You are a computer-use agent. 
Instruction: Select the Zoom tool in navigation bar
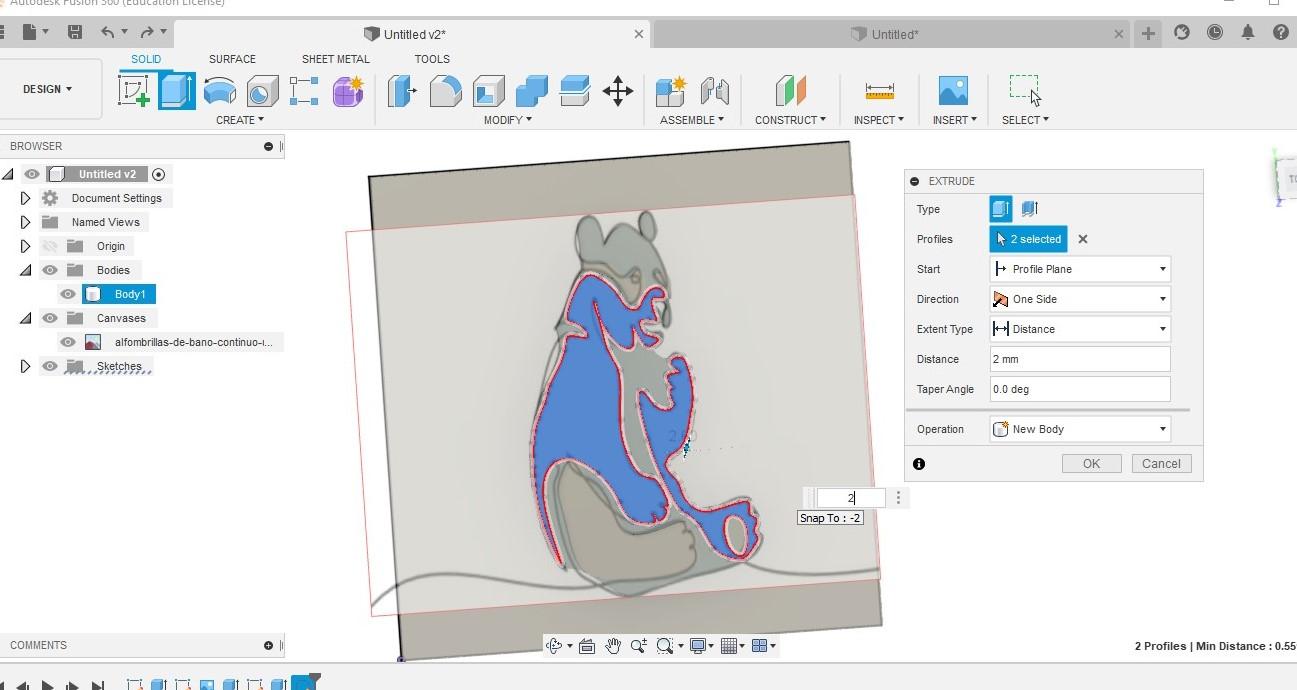pyautogui.click(x=639, y=646)
